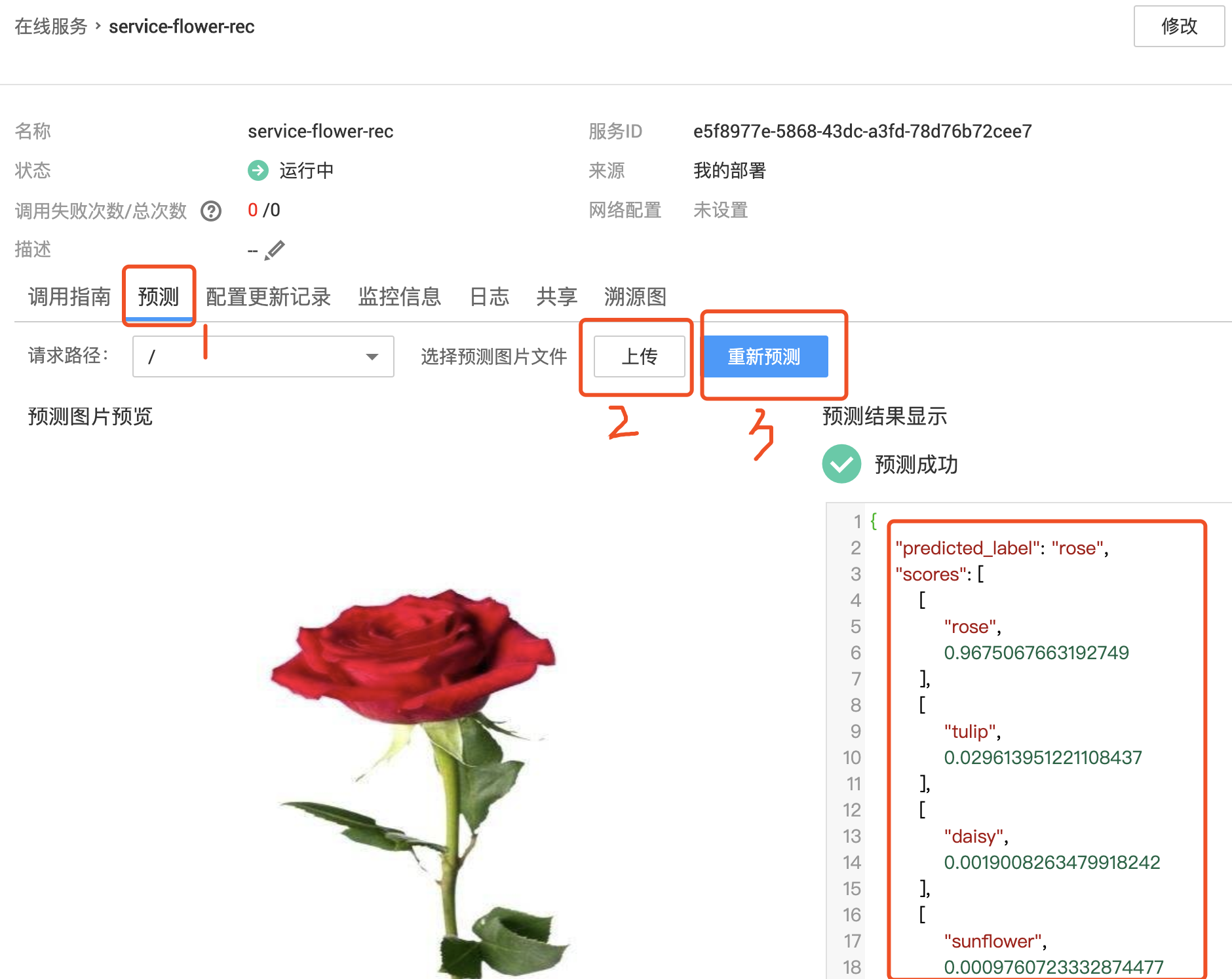Image resolution: width=1232 pixels, height=979 pixels.
Task: Open the 请求路径 dropdown
Action: (263, 356)
